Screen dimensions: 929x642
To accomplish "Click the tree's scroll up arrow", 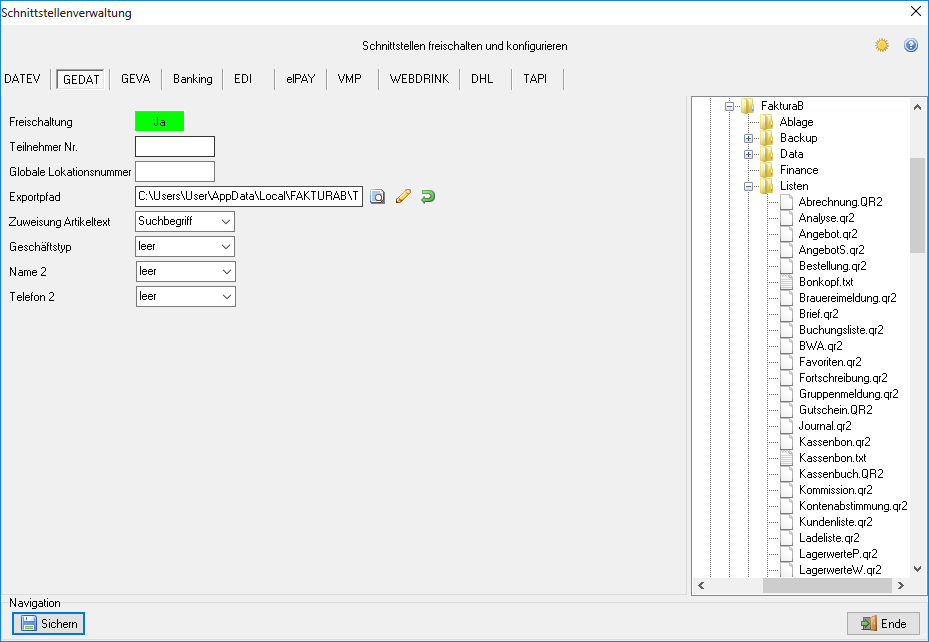I will click(917, 107).
